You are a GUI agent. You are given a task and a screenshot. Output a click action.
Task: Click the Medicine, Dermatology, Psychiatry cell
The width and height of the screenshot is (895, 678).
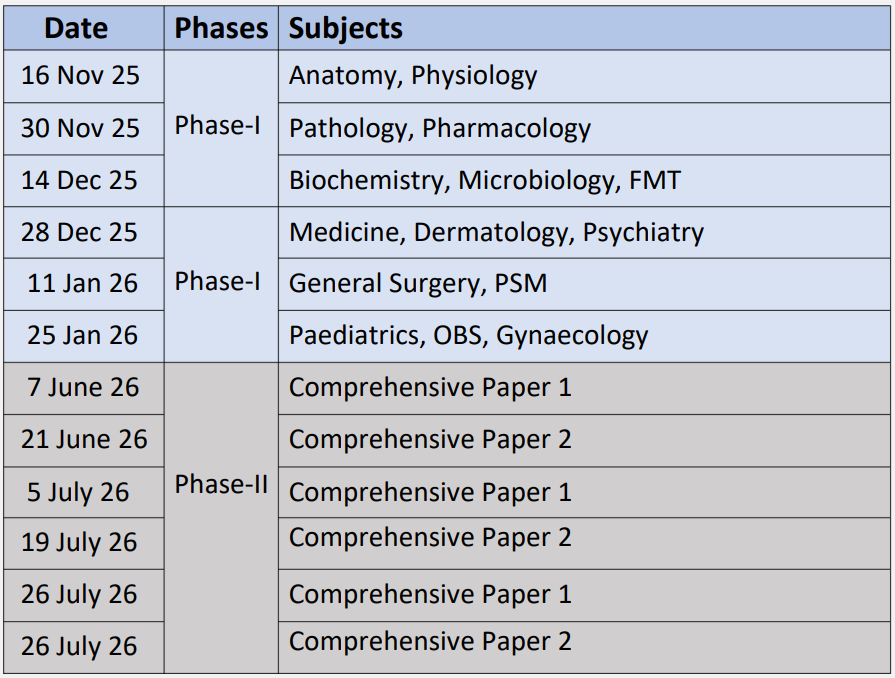tap(496, 232)
